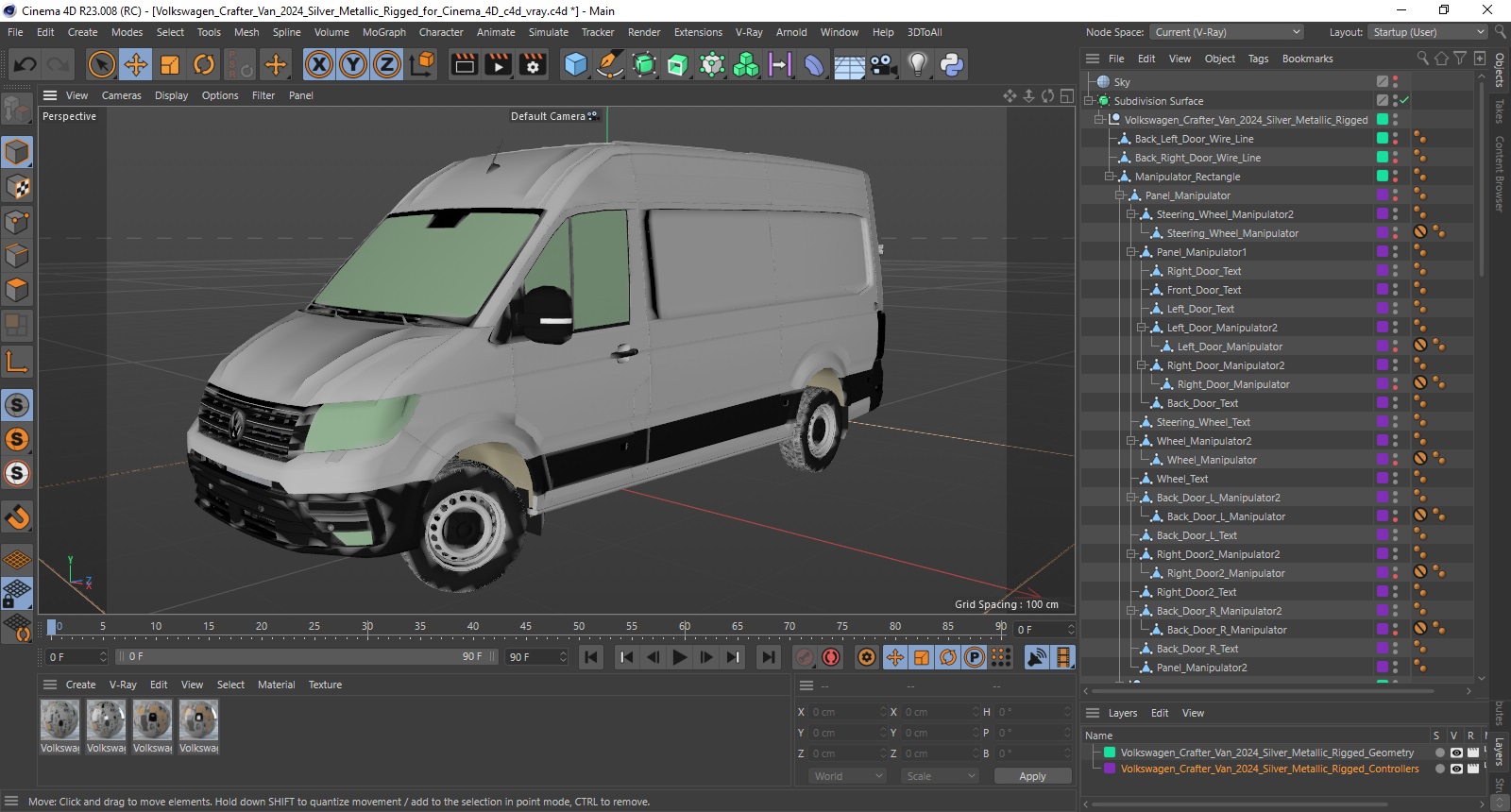Collapse the Manipulator_Rectangle tree node
Image resolution: width=1511 pixels, height=812 pixels.
(1110, 177)
